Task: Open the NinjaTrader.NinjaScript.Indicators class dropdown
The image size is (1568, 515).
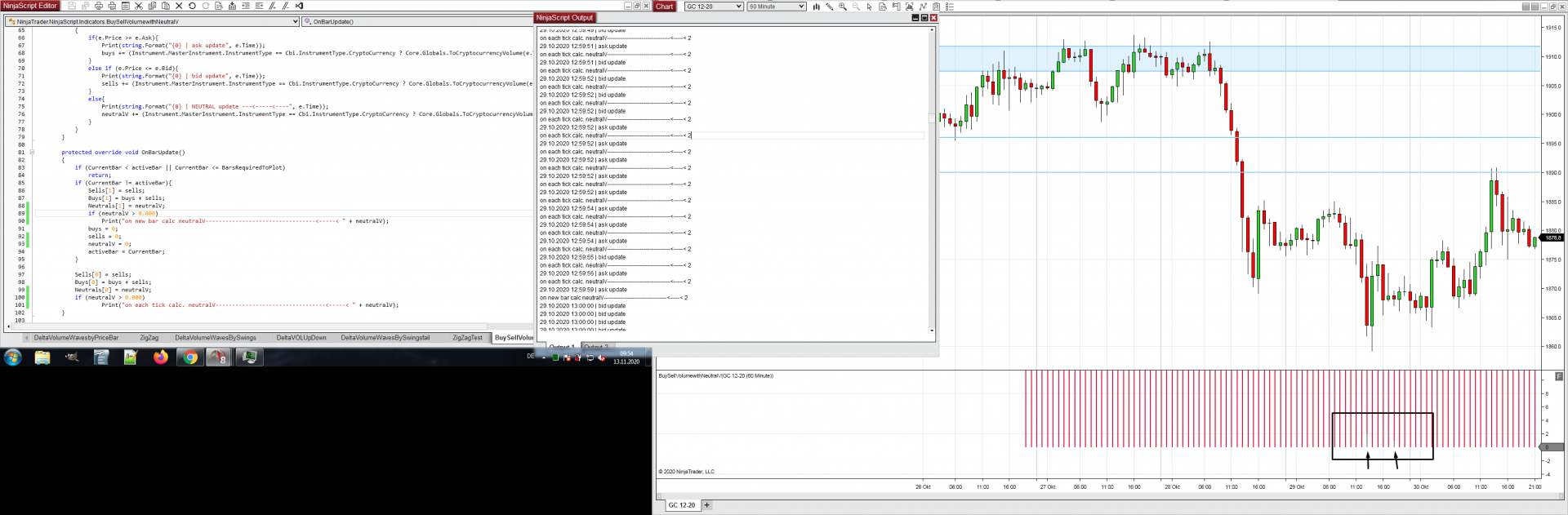Action: tap(152, 22)
